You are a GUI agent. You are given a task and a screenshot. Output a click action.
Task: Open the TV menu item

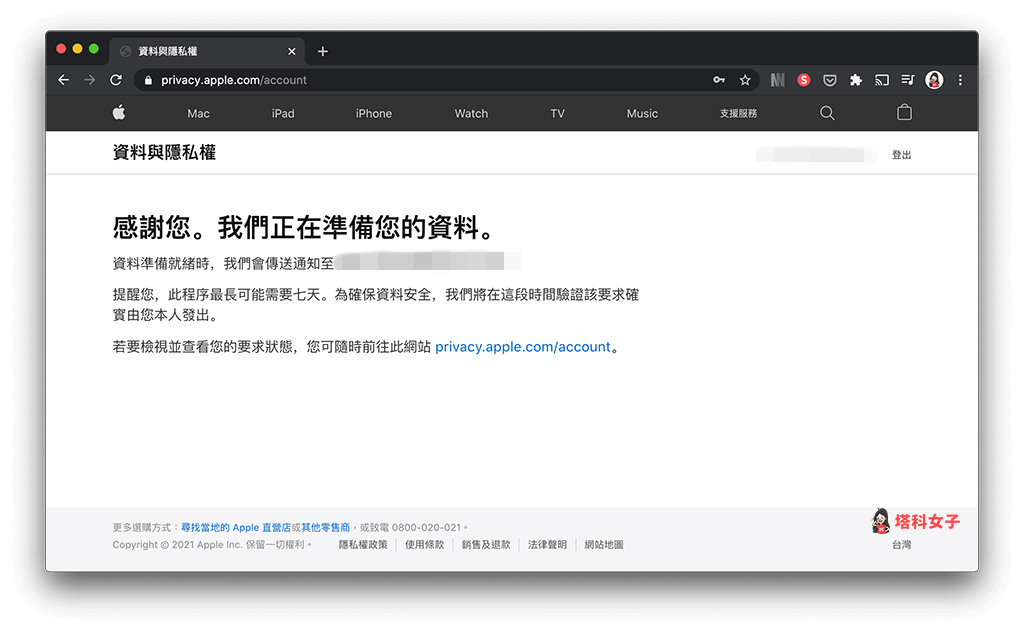pos(557,114)
